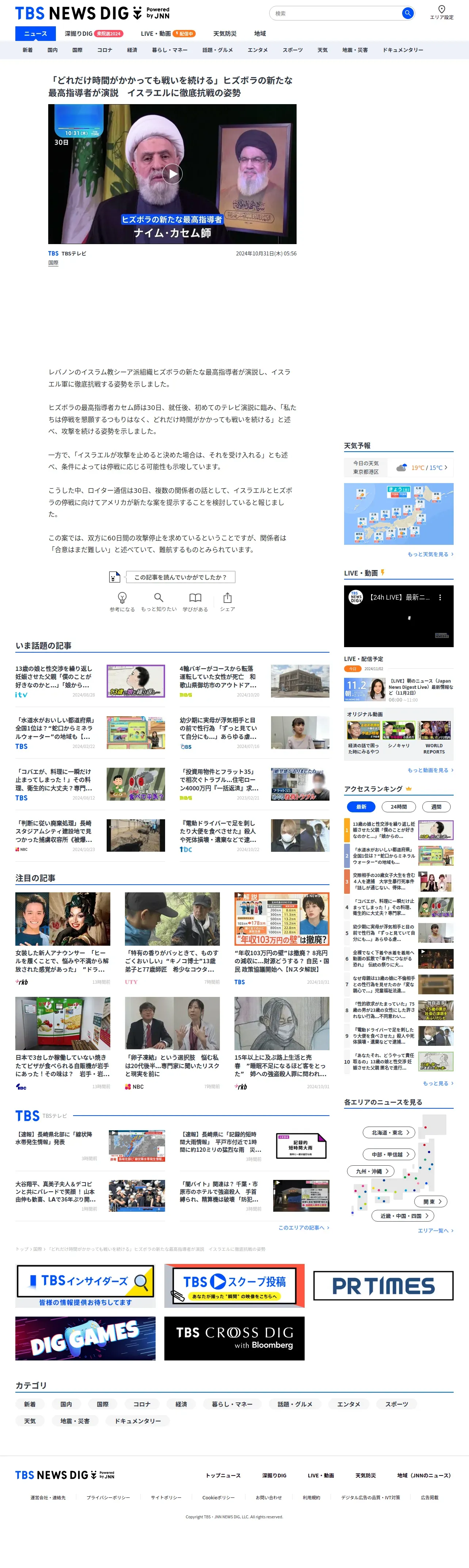This screenshot has width=469, height=1568.
Task: Click into the 検索 search field
Action: click(337, 13)
